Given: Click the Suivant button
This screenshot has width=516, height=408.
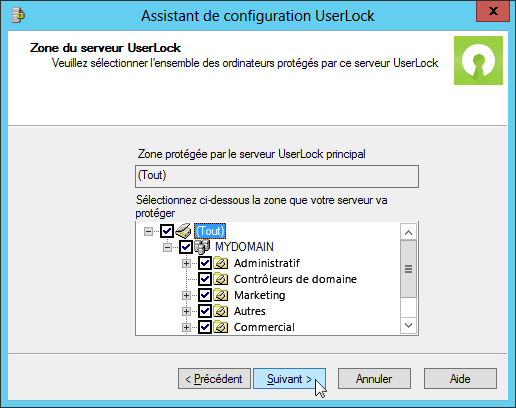Looking at the screenshot, I should coord(289,378).
